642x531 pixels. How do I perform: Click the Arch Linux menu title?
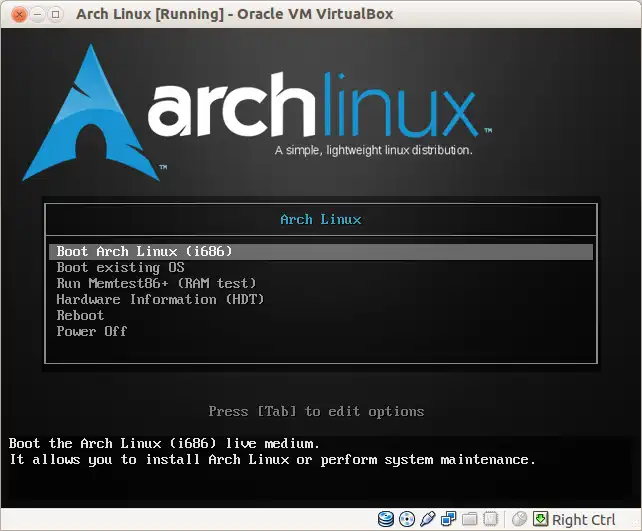321,219
